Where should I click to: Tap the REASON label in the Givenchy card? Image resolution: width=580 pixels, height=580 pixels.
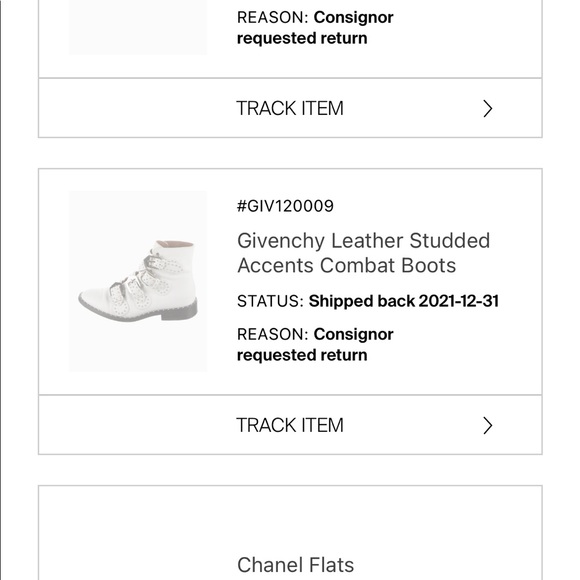pos(272,334)
